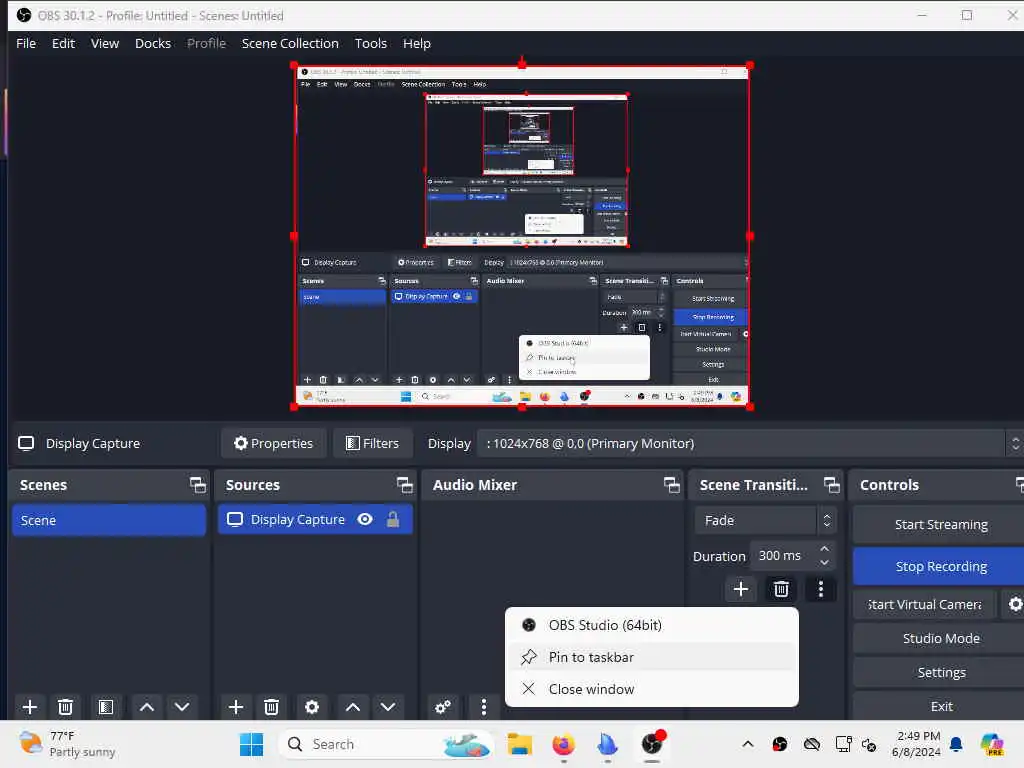Open the Audio Mixer three-dot menu
The image size is (1024, 768).
(483, 707)
